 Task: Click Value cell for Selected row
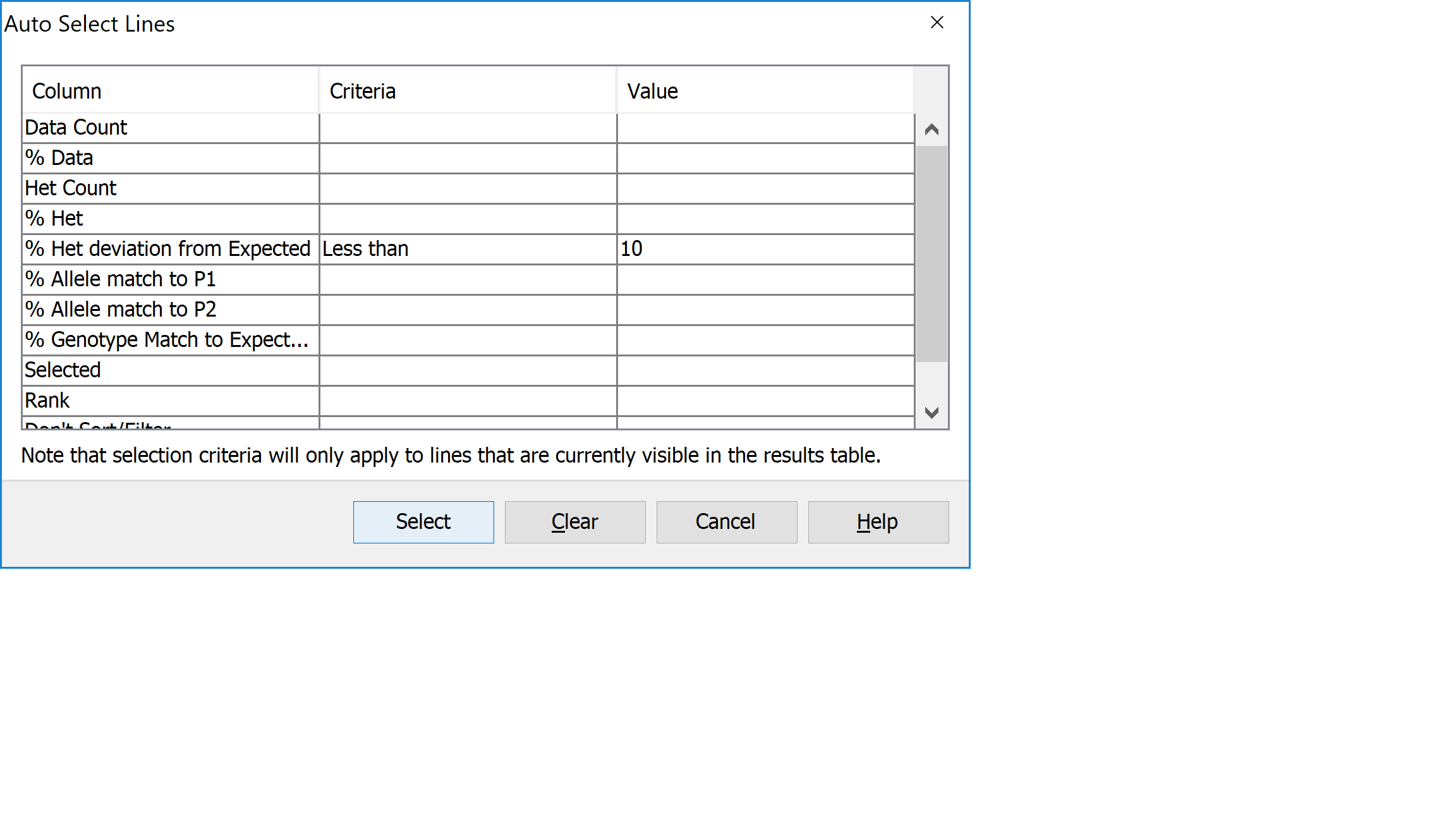[766, 371]
